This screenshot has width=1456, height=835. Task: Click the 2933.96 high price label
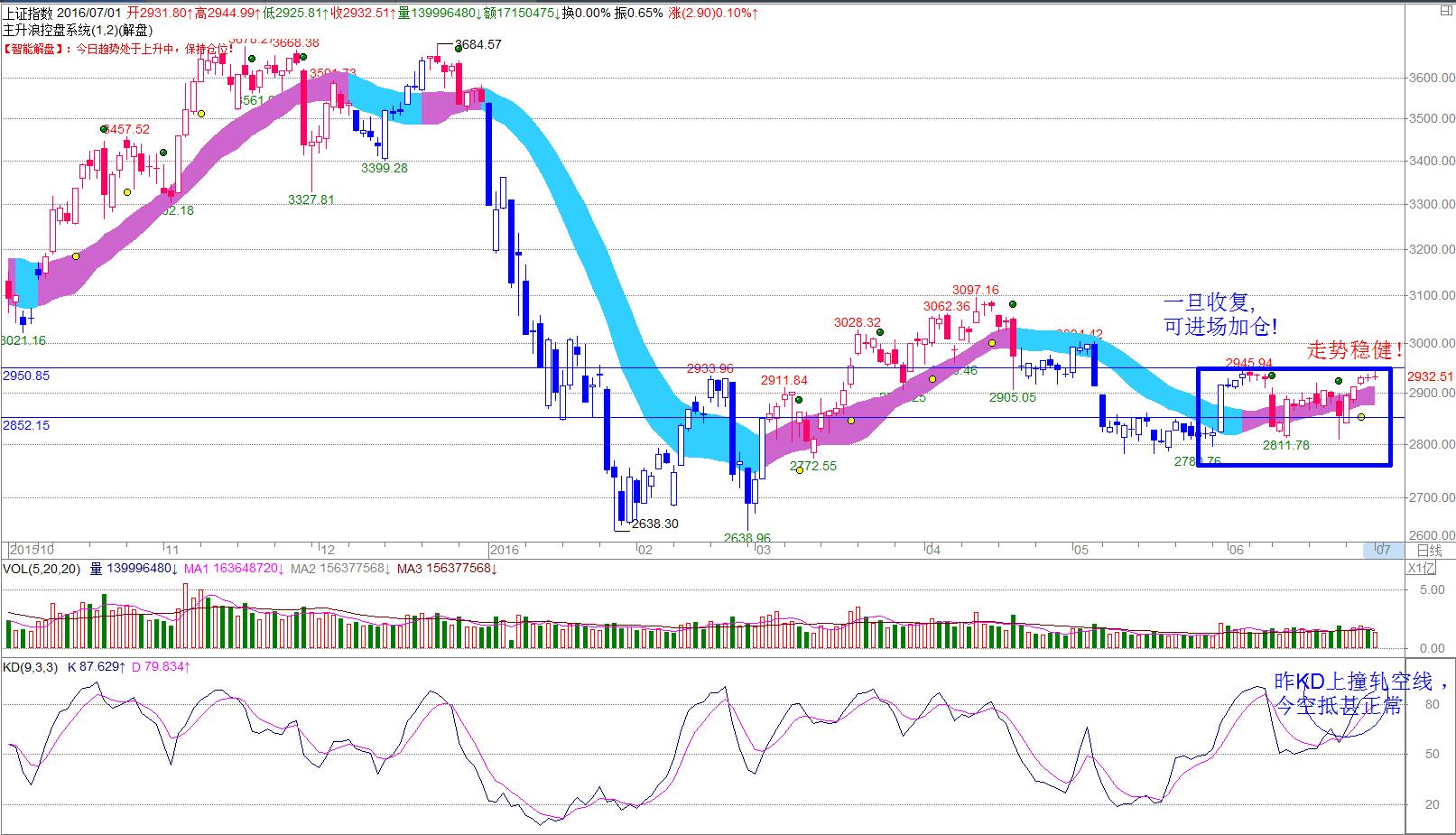(x=710, y=368)
